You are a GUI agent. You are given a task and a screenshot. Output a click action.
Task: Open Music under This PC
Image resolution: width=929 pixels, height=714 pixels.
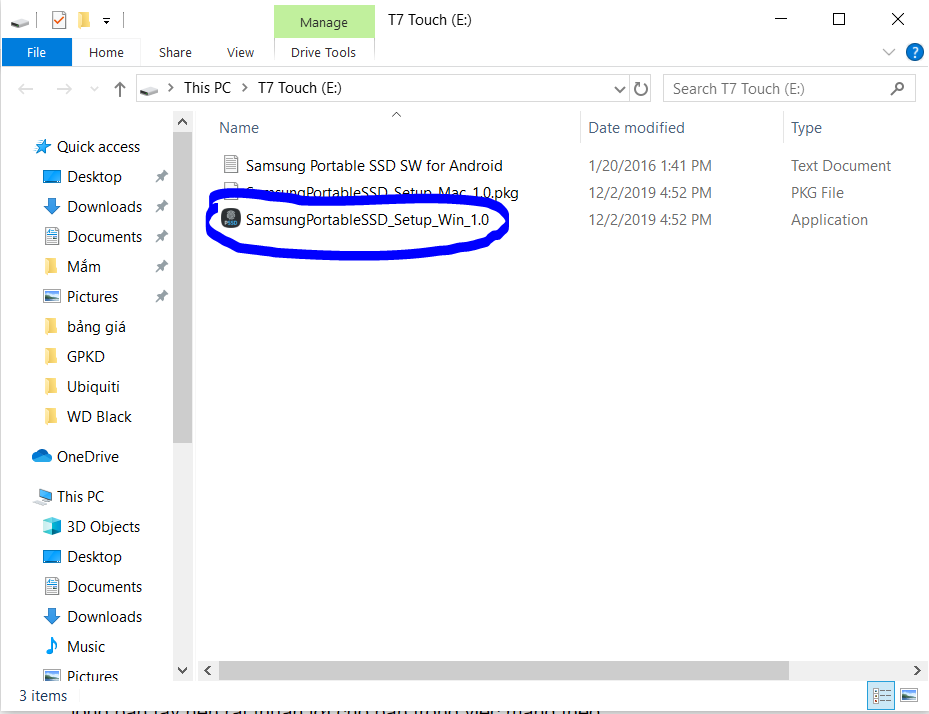[86, 646]
